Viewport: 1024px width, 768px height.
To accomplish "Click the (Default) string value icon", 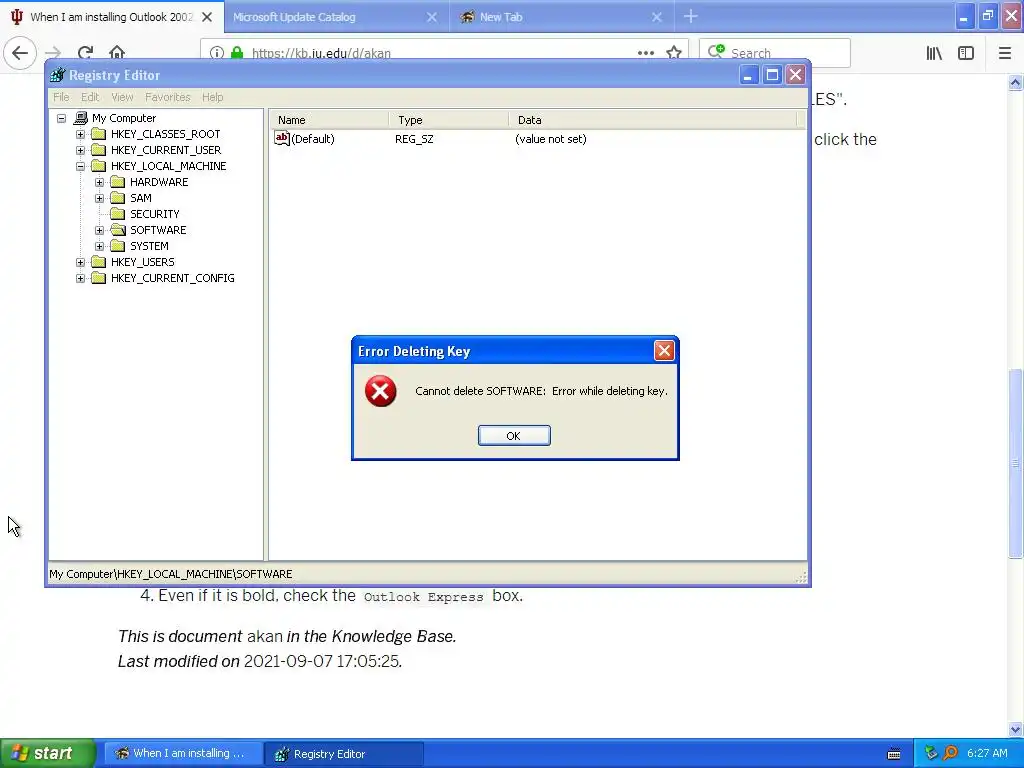I will click(281, 138).
